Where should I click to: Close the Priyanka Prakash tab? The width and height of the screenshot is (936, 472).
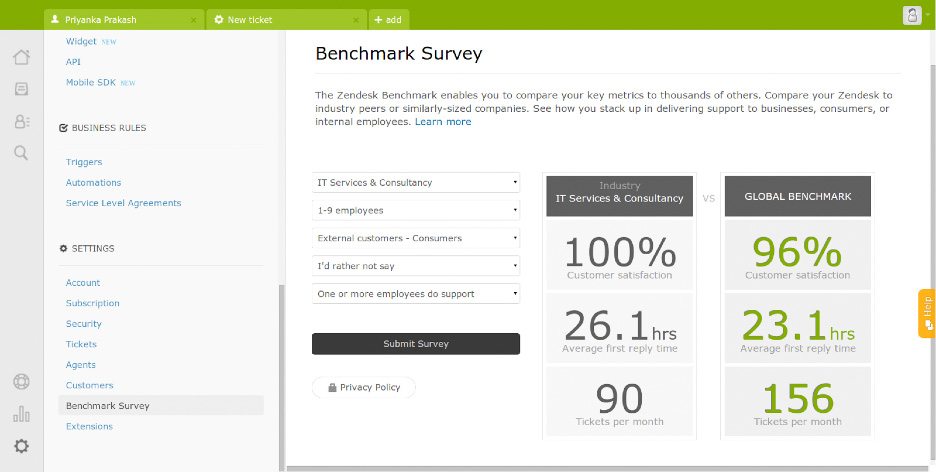pyautogui.click(x=193, y=20)
